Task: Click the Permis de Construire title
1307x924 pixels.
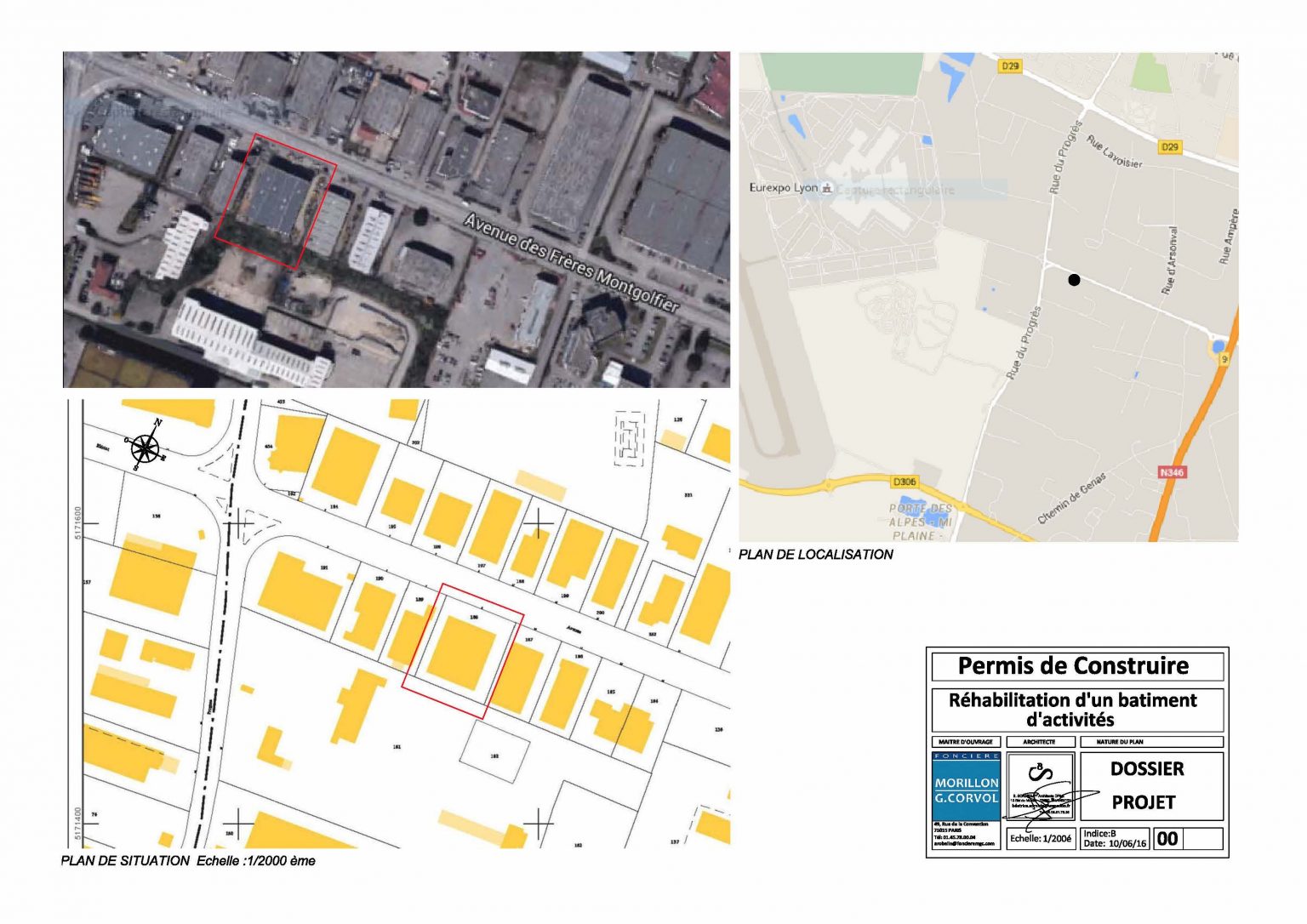Action: pos(1073,666)
